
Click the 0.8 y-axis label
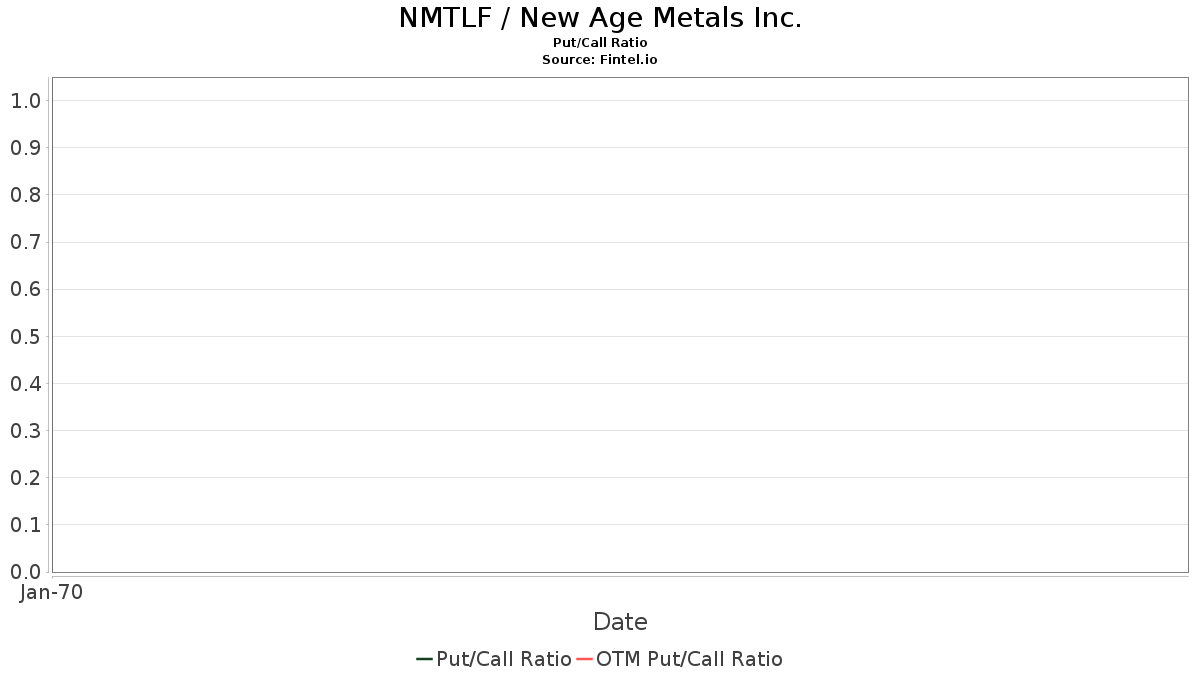point(26,195)
